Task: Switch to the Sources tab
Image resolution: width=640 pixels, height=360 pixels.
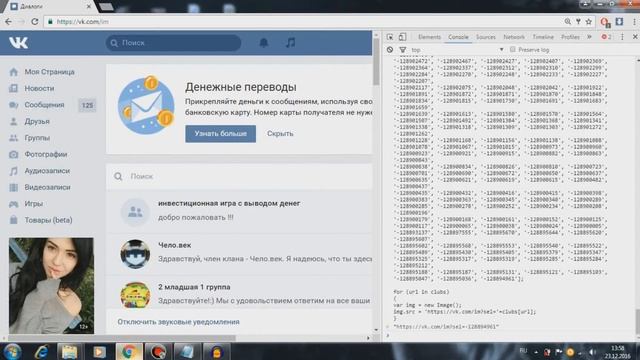Action: tap(486, 37)
